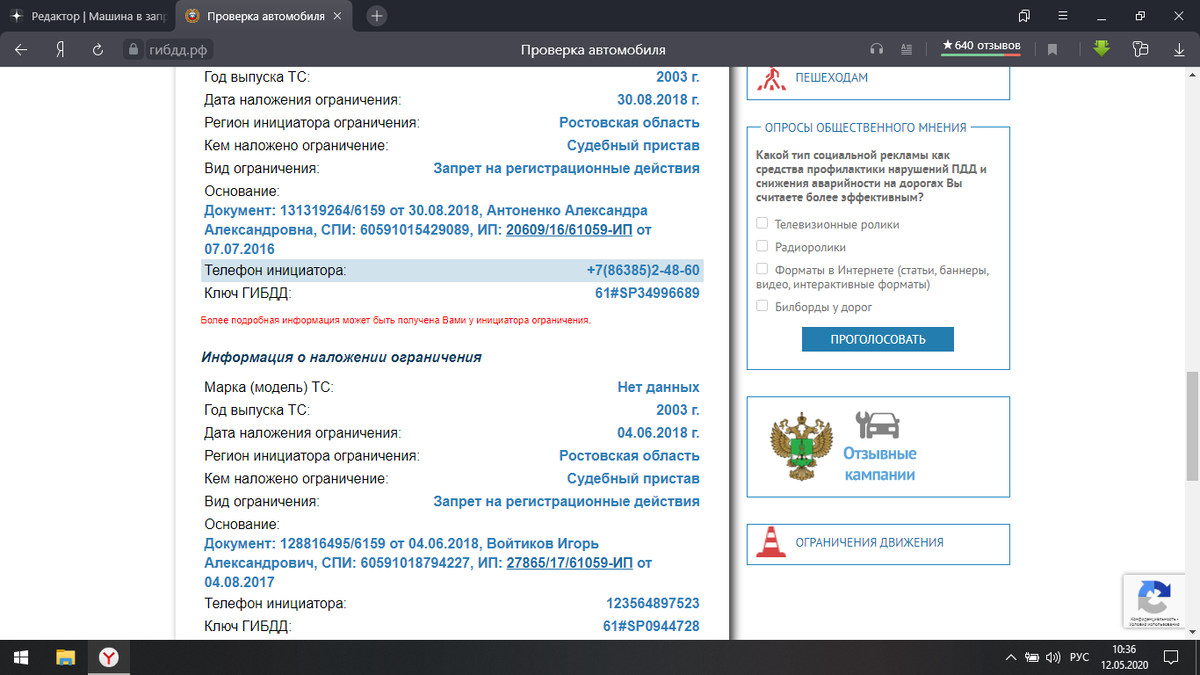Click the traffic cone icon

(x=770, y=542)
